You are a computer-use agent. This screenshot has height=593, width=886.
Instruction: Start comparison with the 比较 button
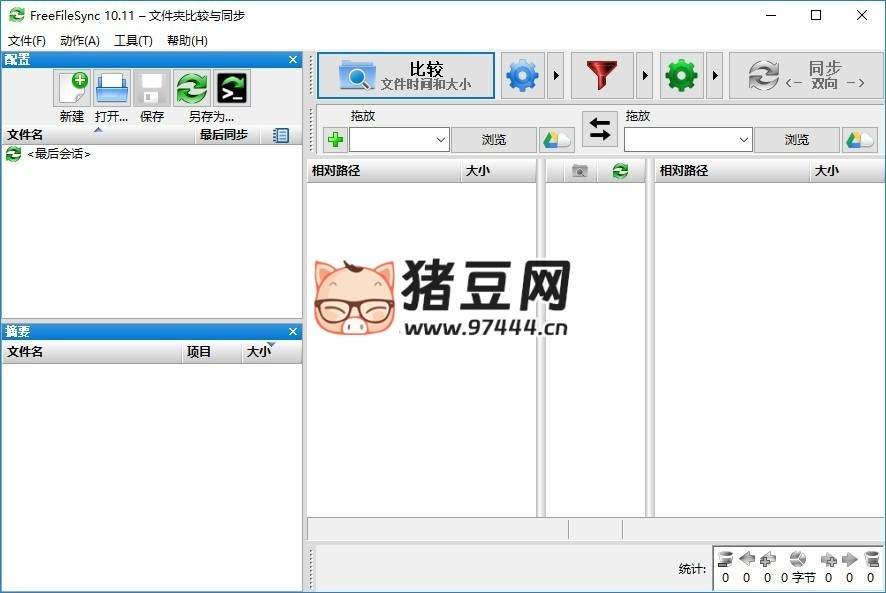(406, 76)
